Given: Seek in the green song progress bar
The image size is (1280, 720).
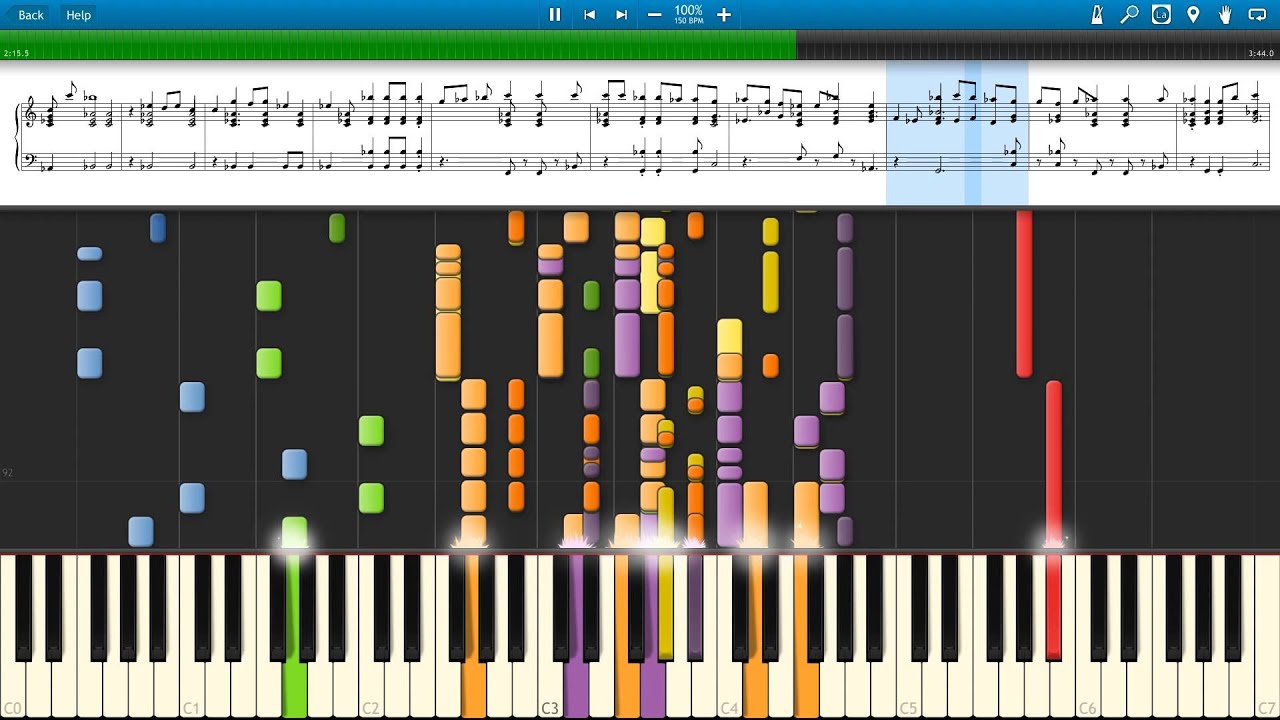Looking at the screenshot, I should (400, 45).
